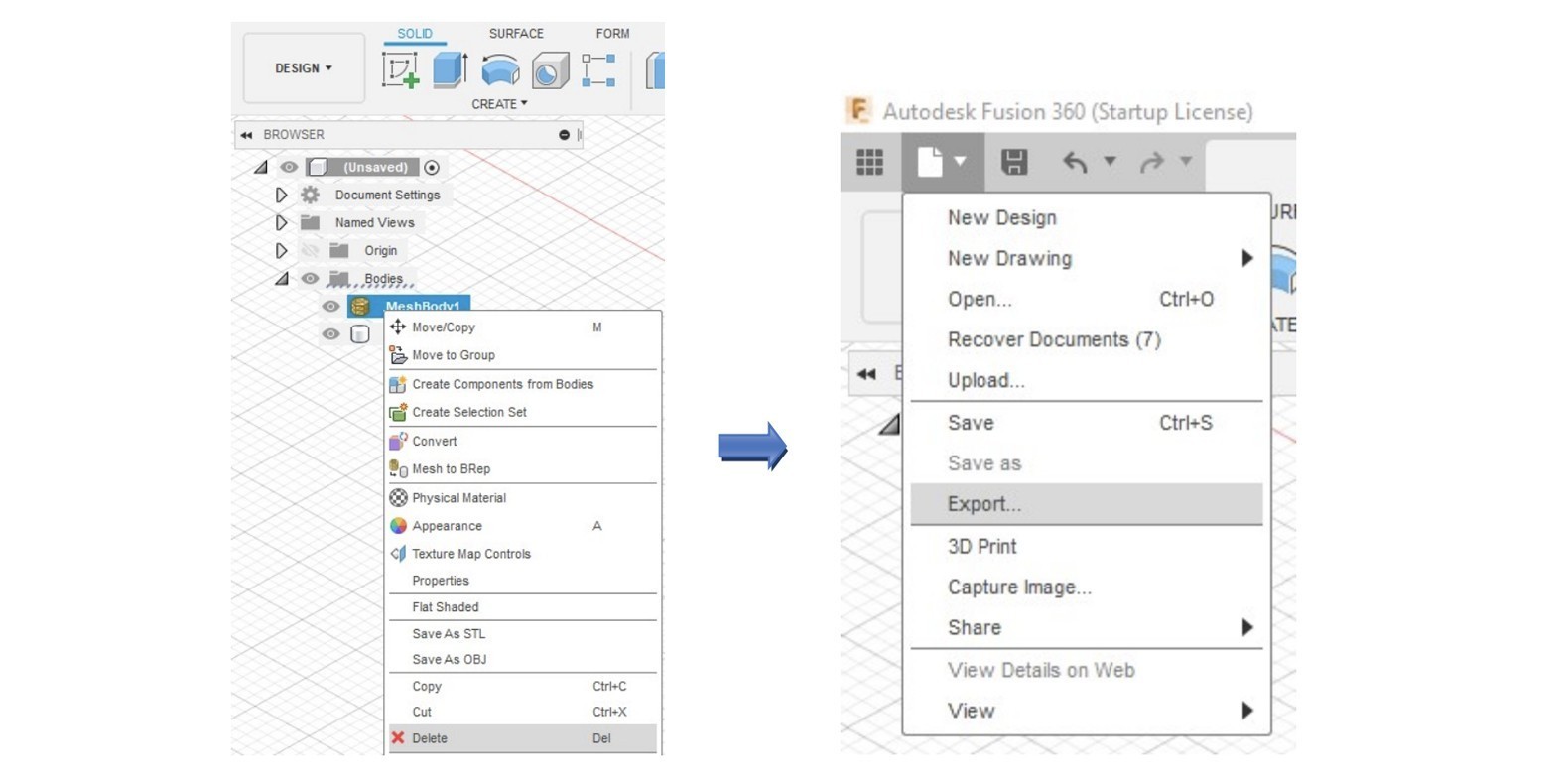Open the DESIGN workspace dropdown
The image size is (1568, 784).
(x=304, y=68)
